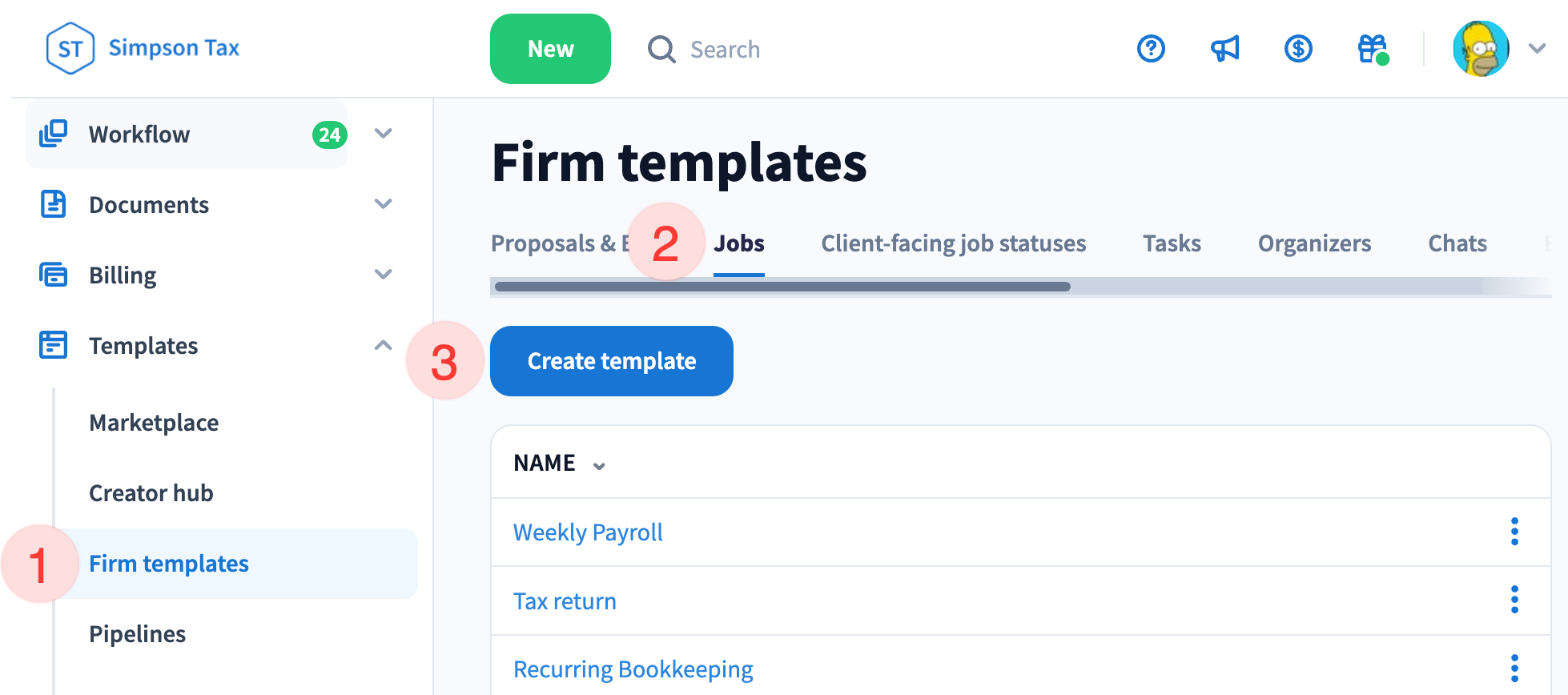Open three-dot menu for Tax return
1568x695 pixels.
click(1514, 600)
